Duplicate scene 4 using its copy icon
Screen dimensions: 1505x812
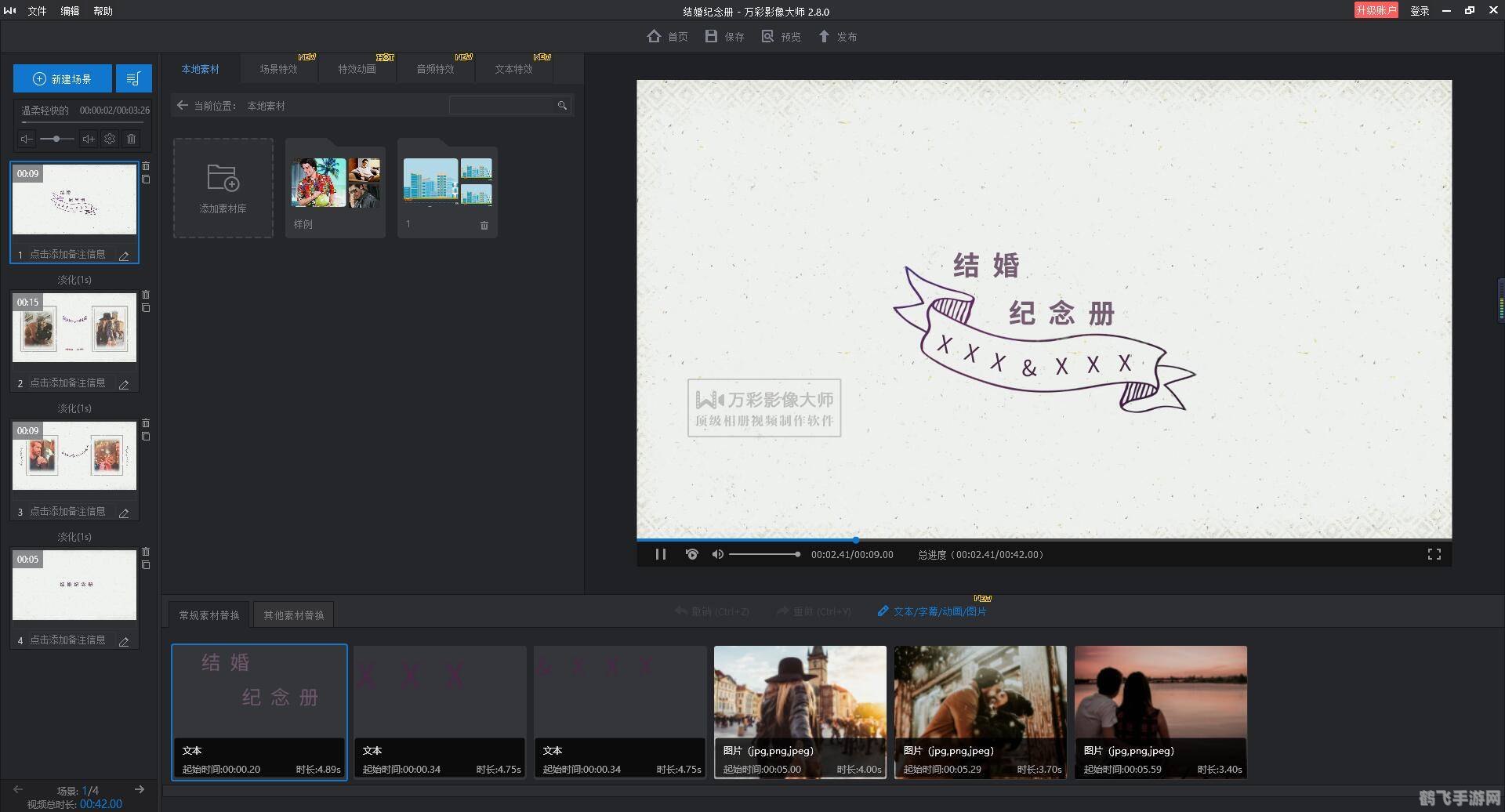[146, 565]
